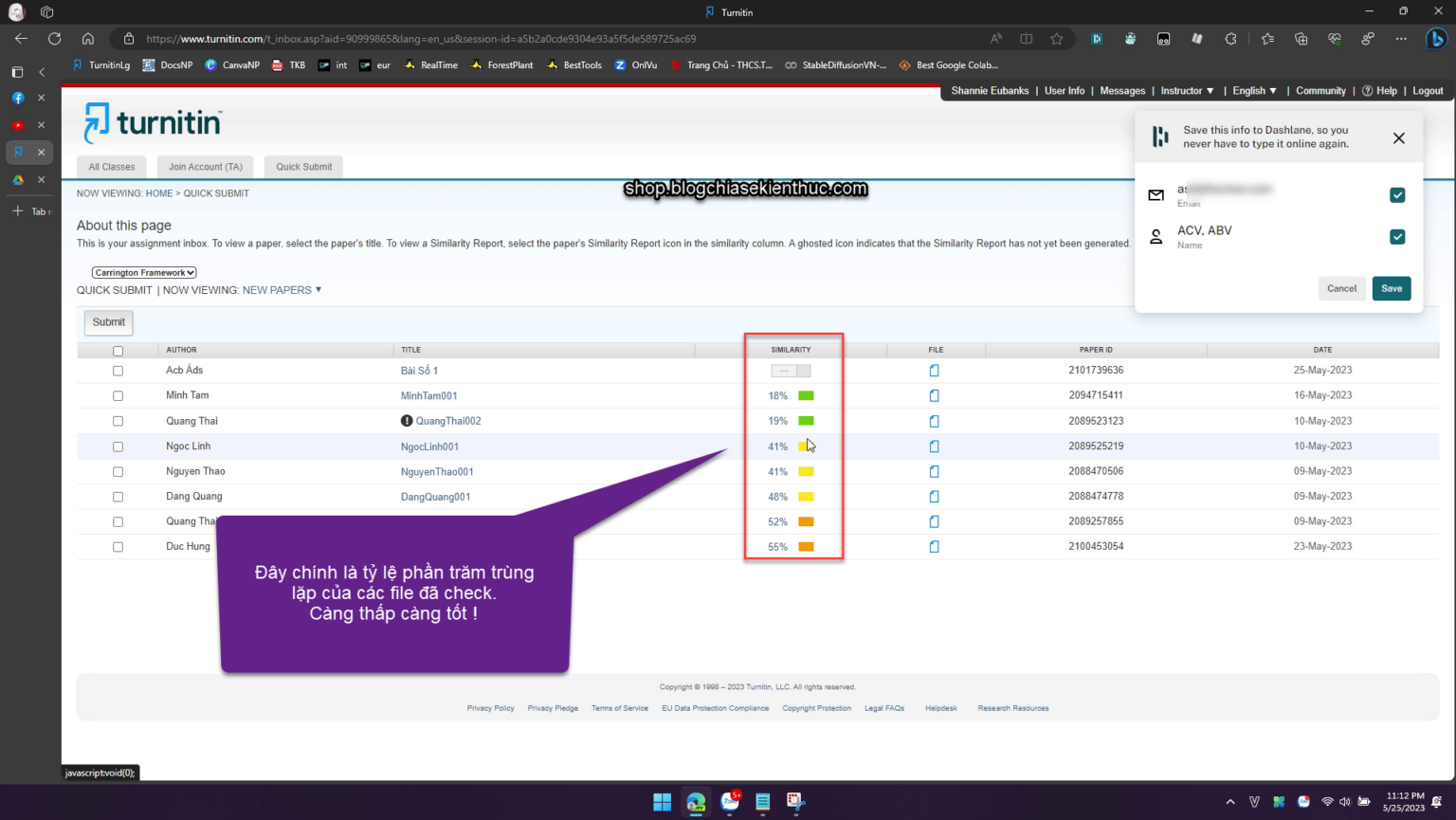Check the Duc Hung row checkbox
Viewport: 1456px width, 820px height.
tap(118, 547)
